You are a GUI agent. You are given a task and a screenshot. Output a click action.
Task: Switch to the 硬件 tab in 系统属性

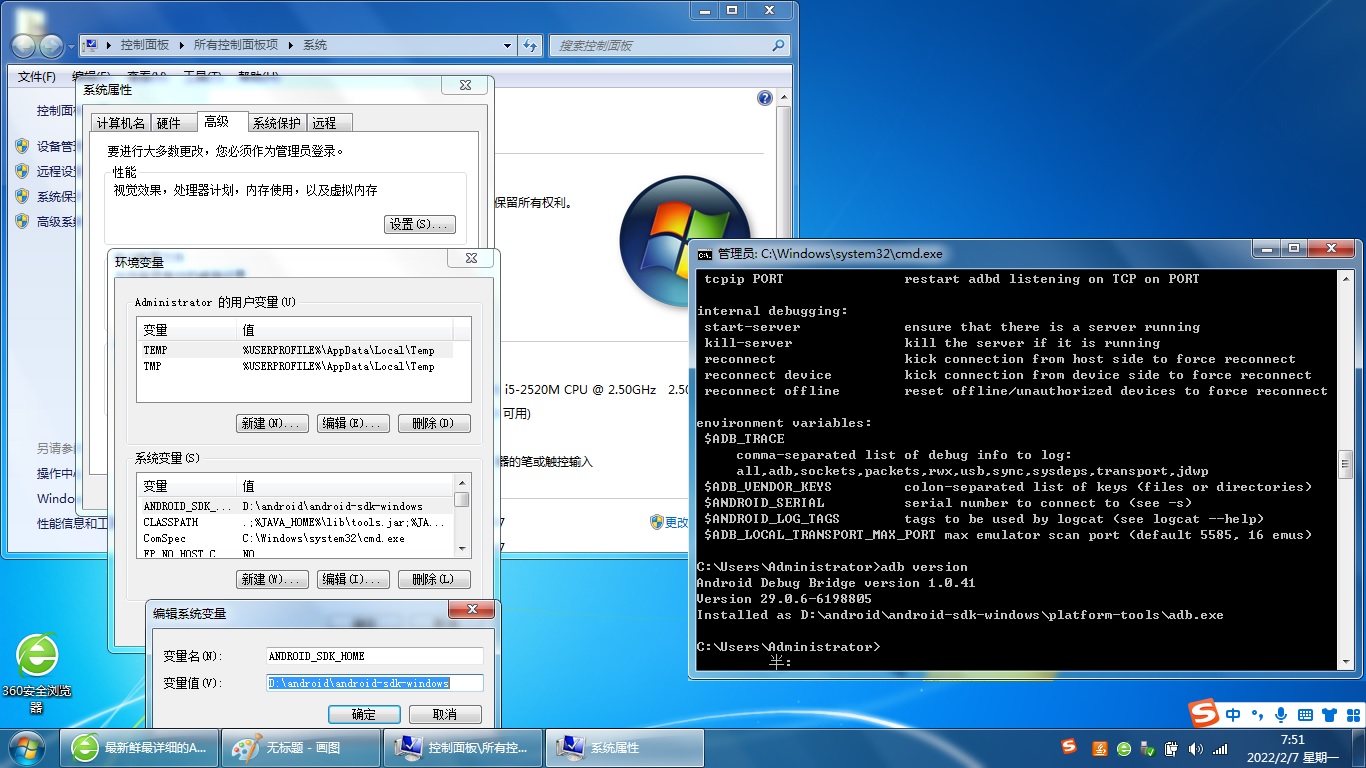tap(172, 122)
